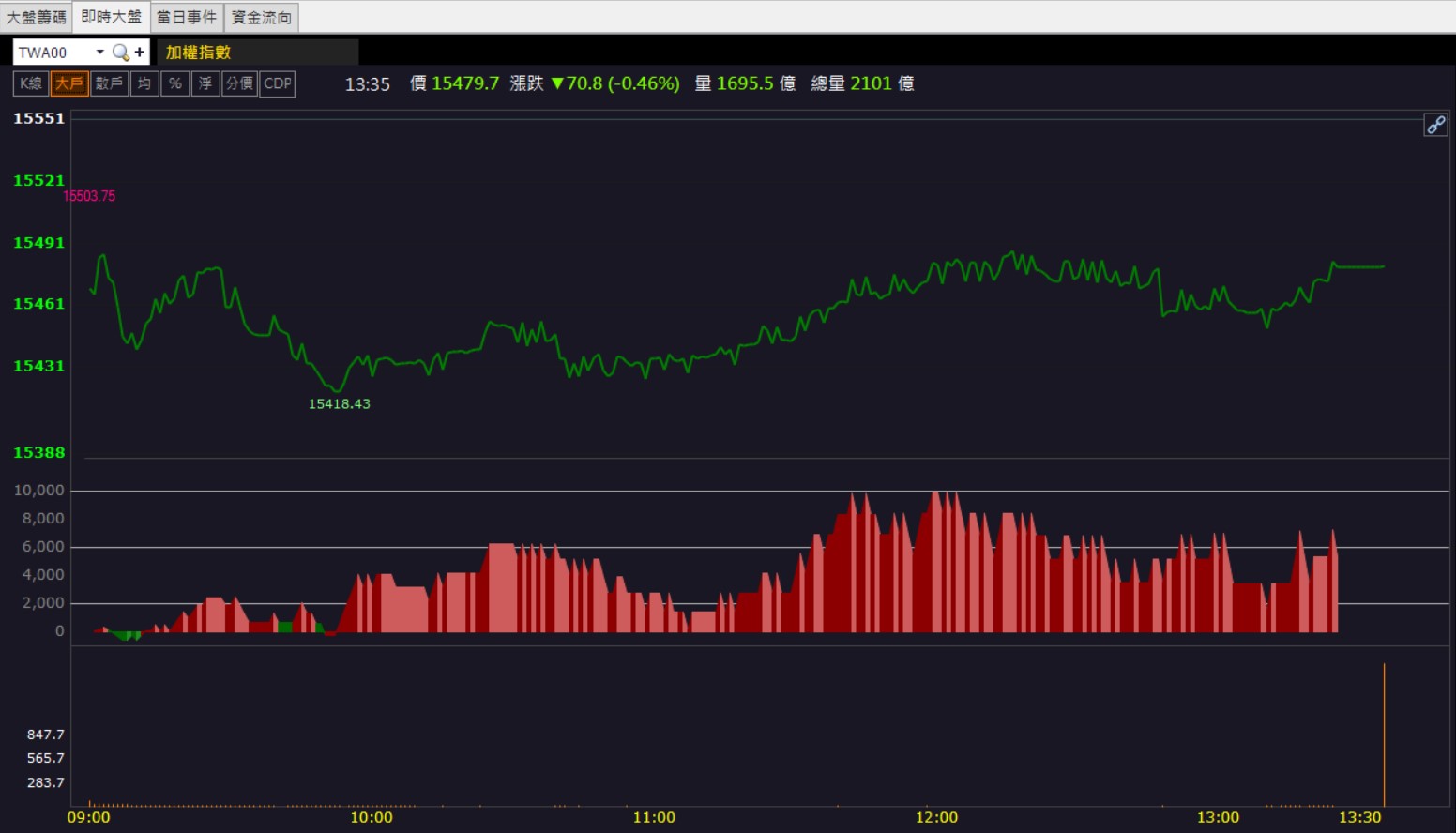Toggle the 均 average line button
1456x833 pixels.
click(x=144, y=83)
